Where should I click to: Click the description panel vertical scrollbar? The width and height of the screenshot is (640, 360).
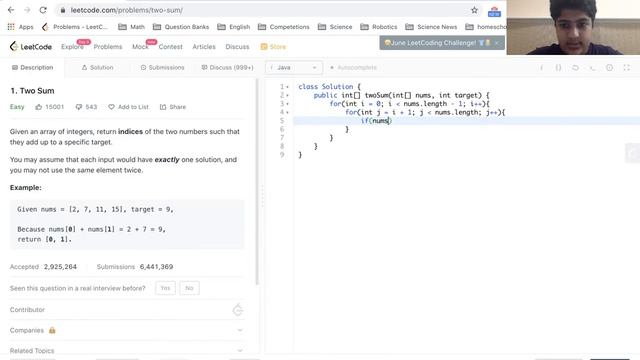click(x=257, y=182)
